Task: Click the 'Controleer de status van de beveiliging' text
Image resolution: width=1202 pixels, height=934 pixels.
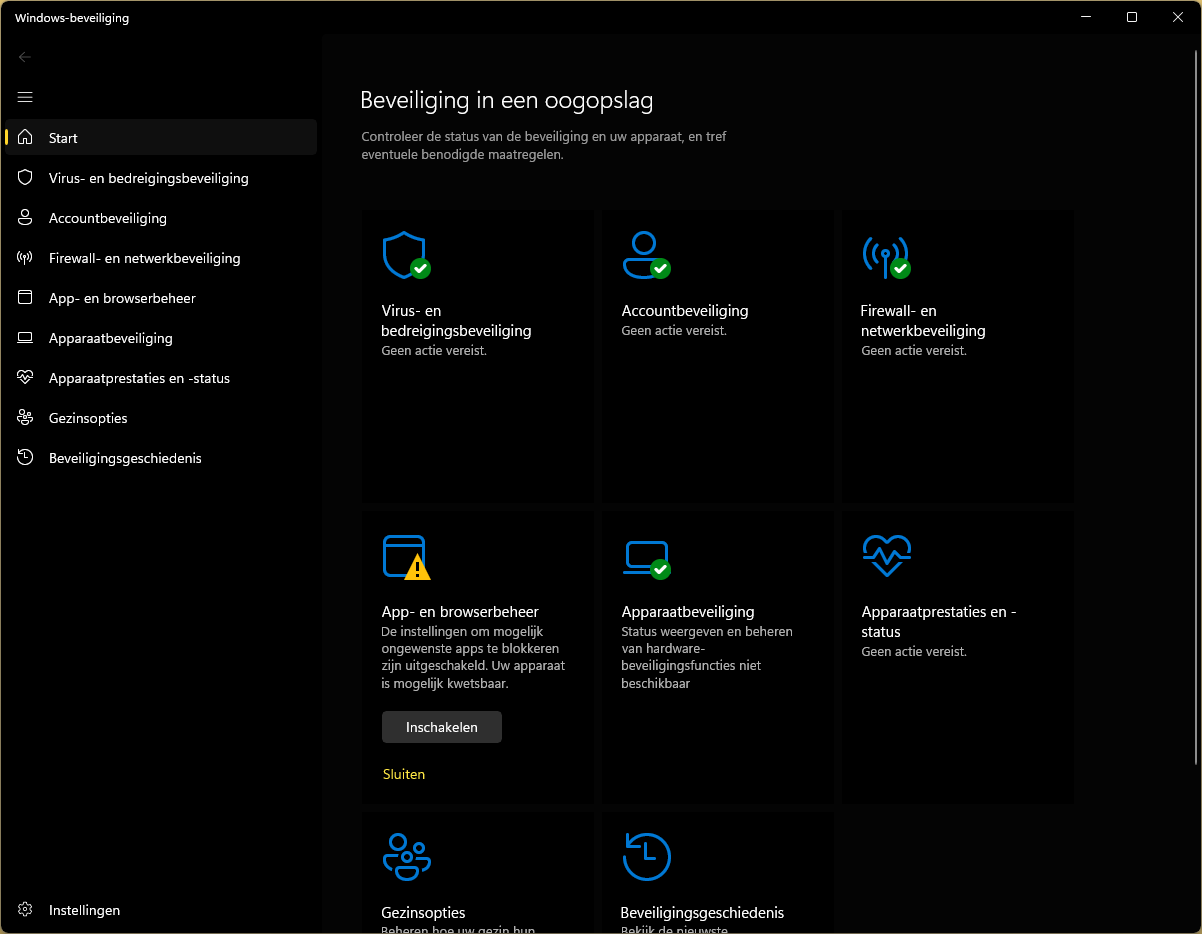Action: click(544, 146)
